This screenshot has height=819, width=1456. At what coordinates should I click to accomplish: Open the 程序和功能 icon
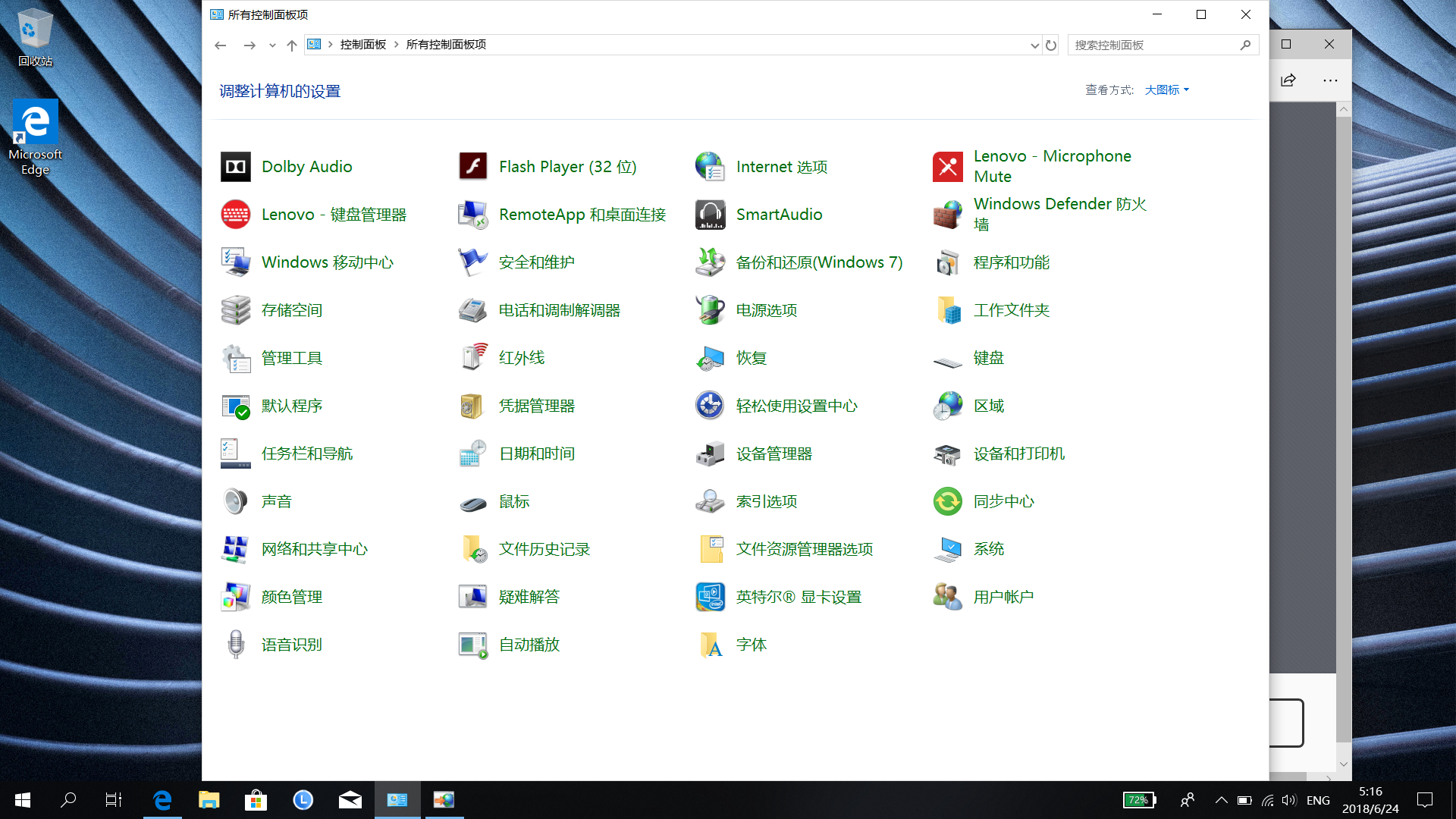(948, 262)
